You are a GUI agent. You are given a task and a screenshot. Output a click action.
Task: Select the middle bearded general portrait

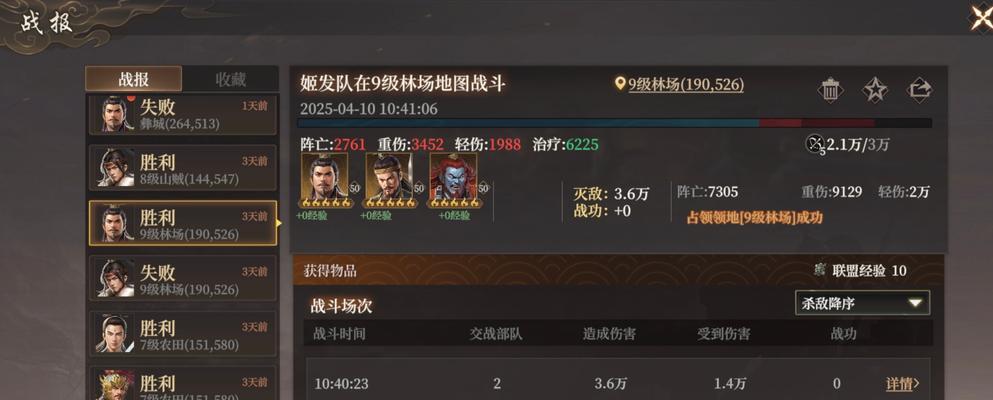point(389,180)
